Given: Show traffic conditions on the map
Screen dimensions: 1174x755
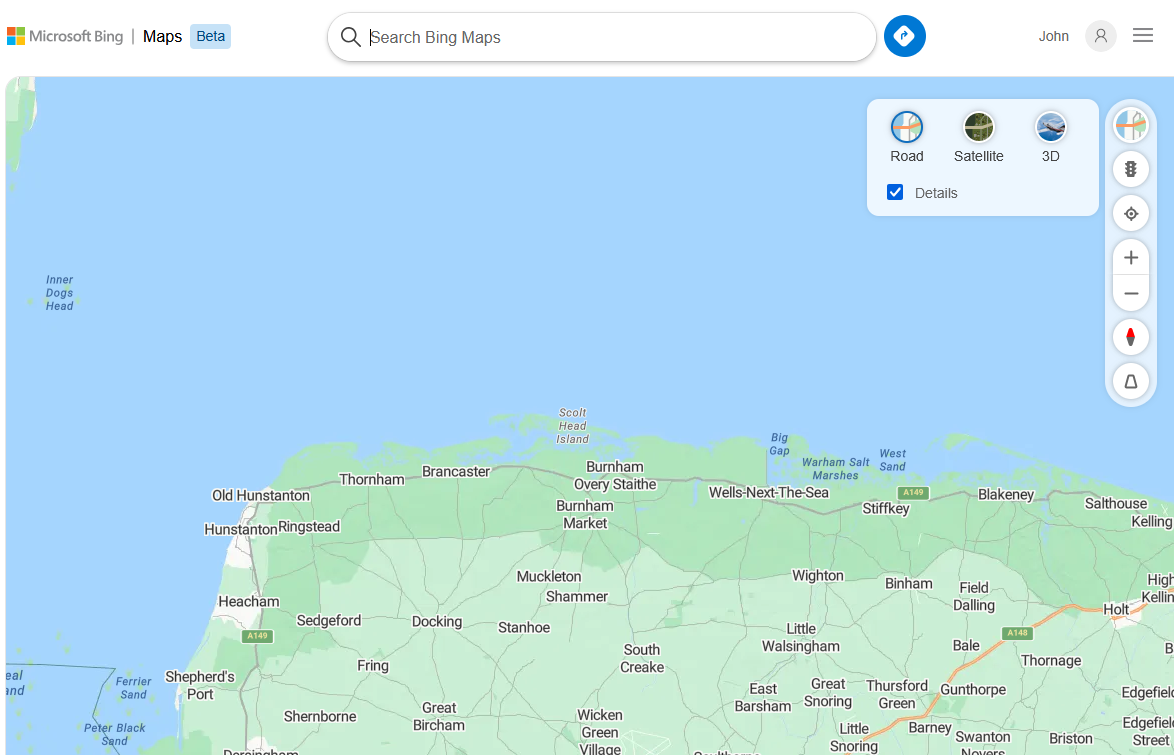Looking at the screenshot, I should click(1131, 168).
